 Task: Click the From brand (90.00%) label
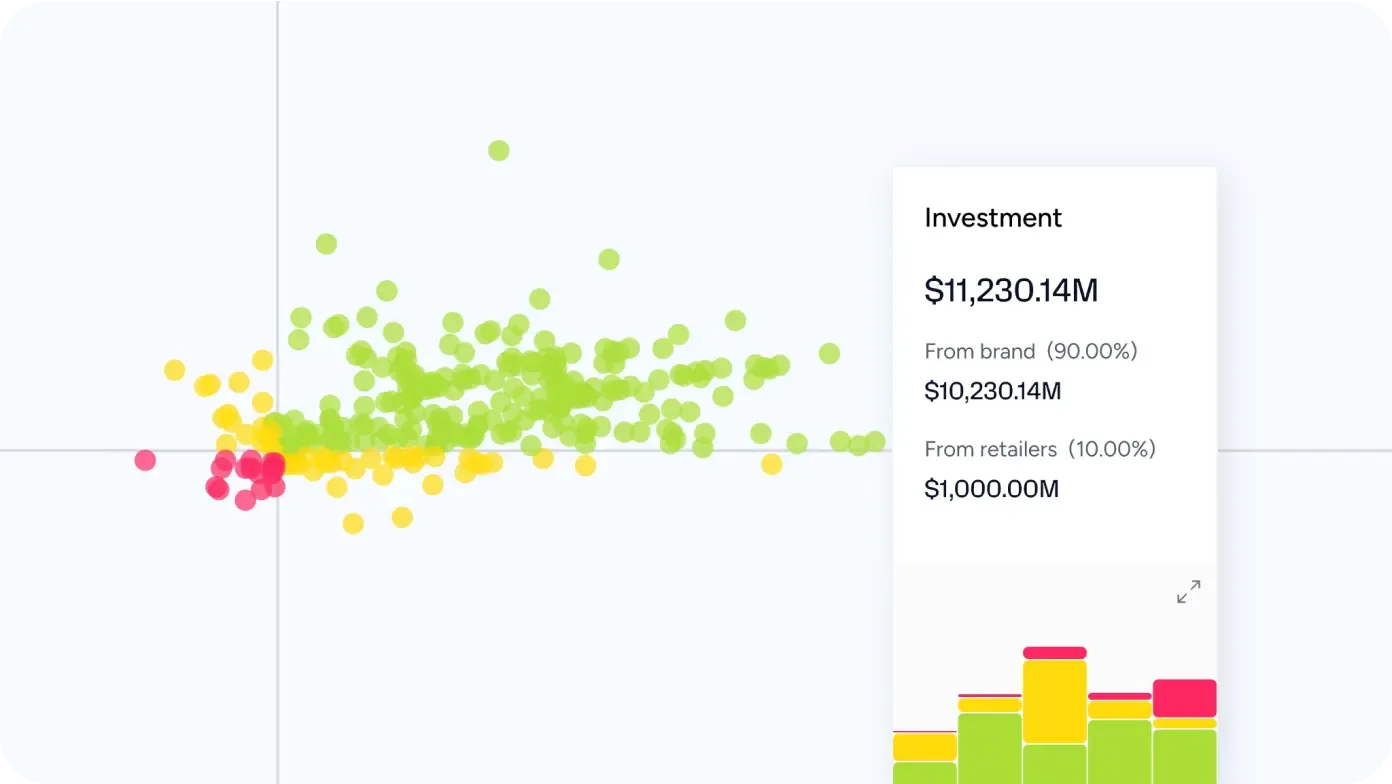(x=1030, y=352)
